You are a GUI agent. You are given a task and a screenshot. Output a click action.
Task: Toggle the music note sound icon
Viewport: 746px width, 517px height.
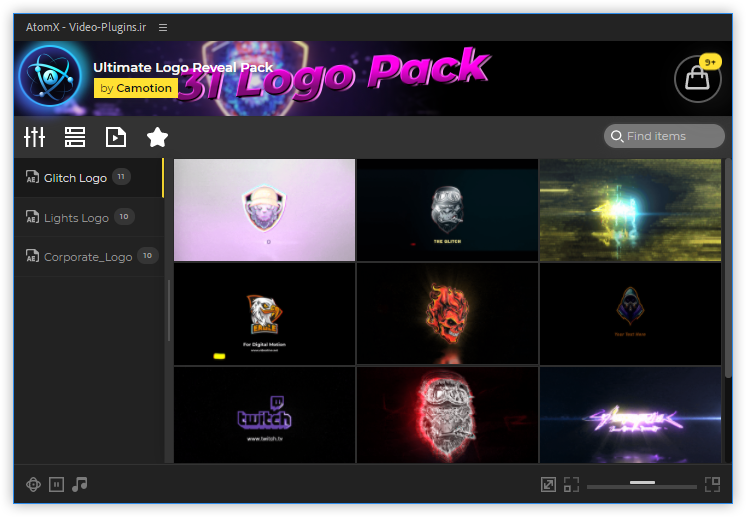(79, 485)
